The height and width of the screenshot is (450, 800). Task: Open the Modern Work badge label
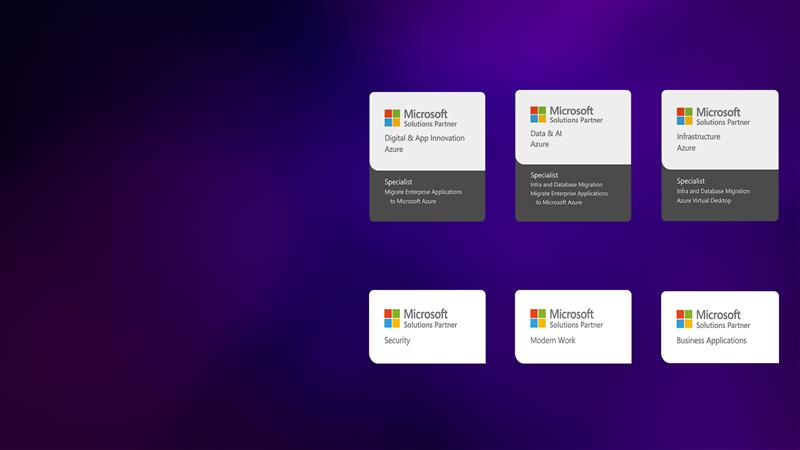tap(553, 341)
